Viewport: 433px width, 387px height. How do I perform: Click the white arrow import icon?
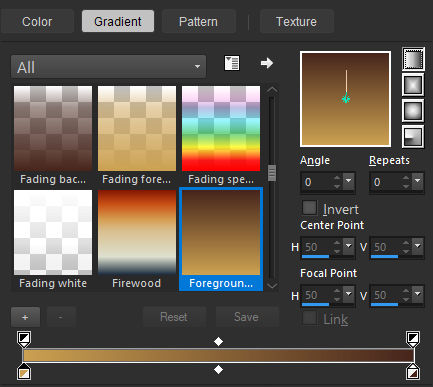(x=267, y=63)
